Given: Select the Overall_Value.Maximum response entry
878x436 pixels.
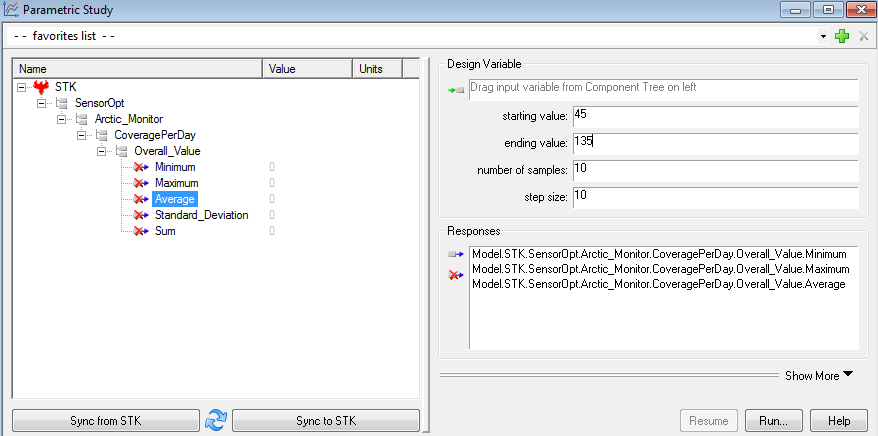Looking at the screenshot, I should [660, 269].
